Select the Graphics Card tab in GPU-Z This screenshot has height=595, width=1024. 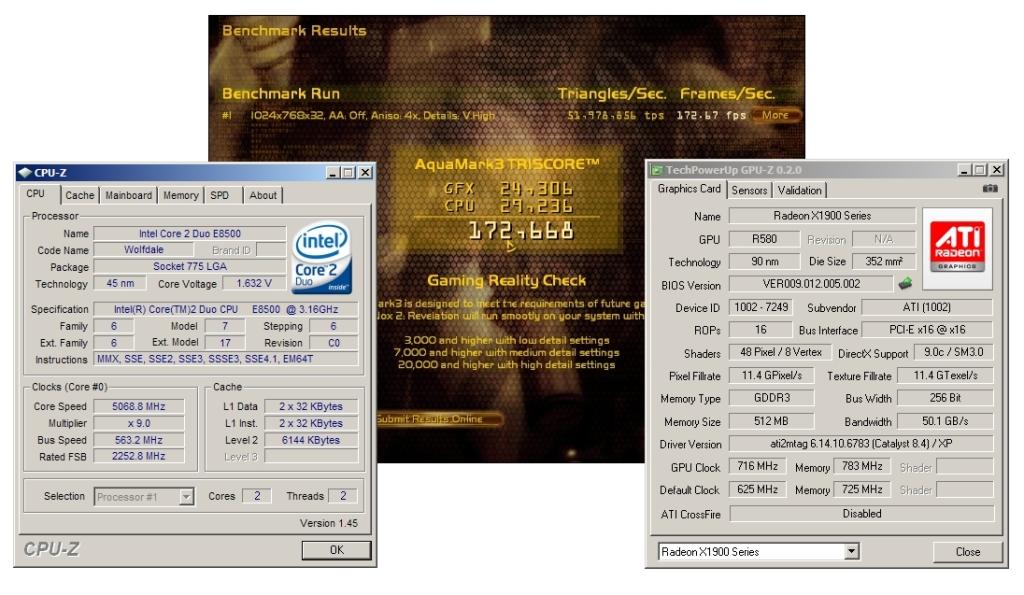(689, 189)
